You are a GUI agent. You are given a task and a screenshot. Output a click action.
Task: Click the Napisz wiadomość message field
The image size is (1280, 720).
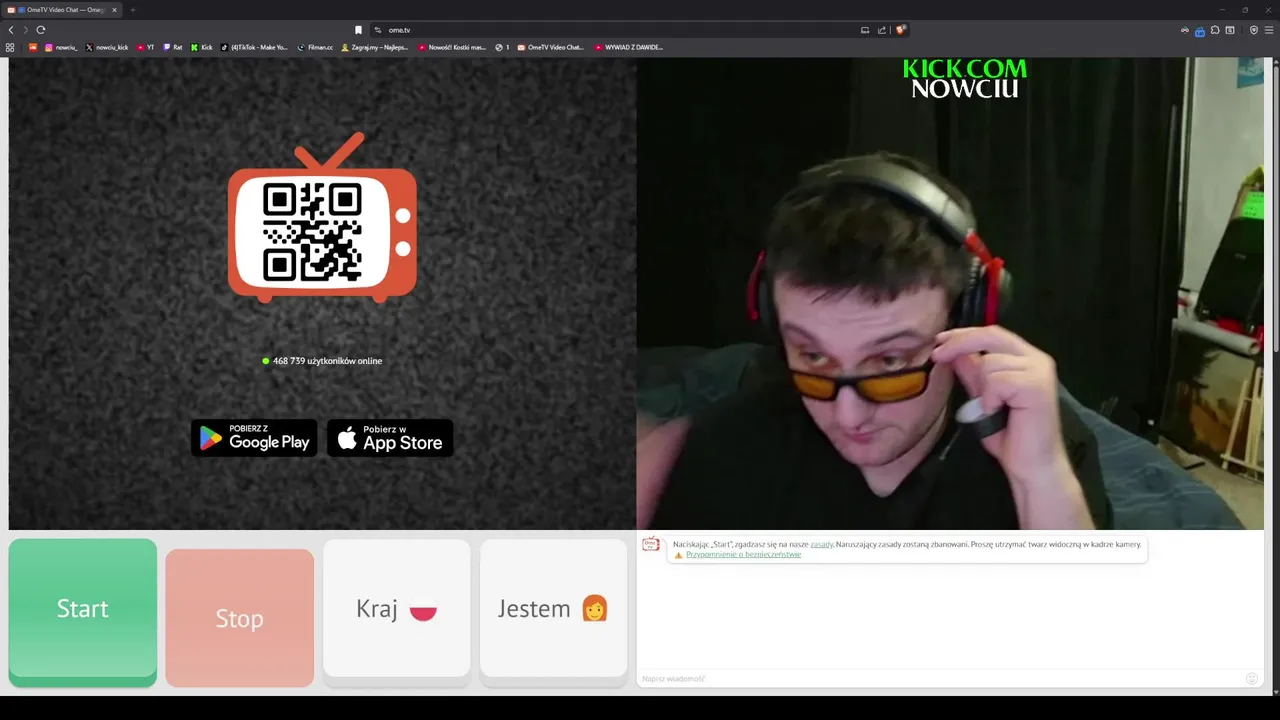pyautogui.click(x=940, y=679)
